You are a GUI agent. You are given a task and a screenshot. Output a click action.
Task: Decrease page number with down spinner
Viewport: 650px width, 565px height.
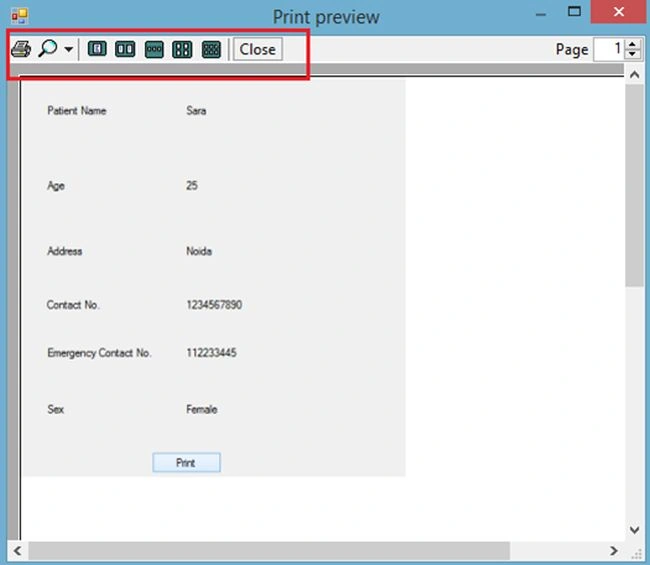click(x=633, y=54)
